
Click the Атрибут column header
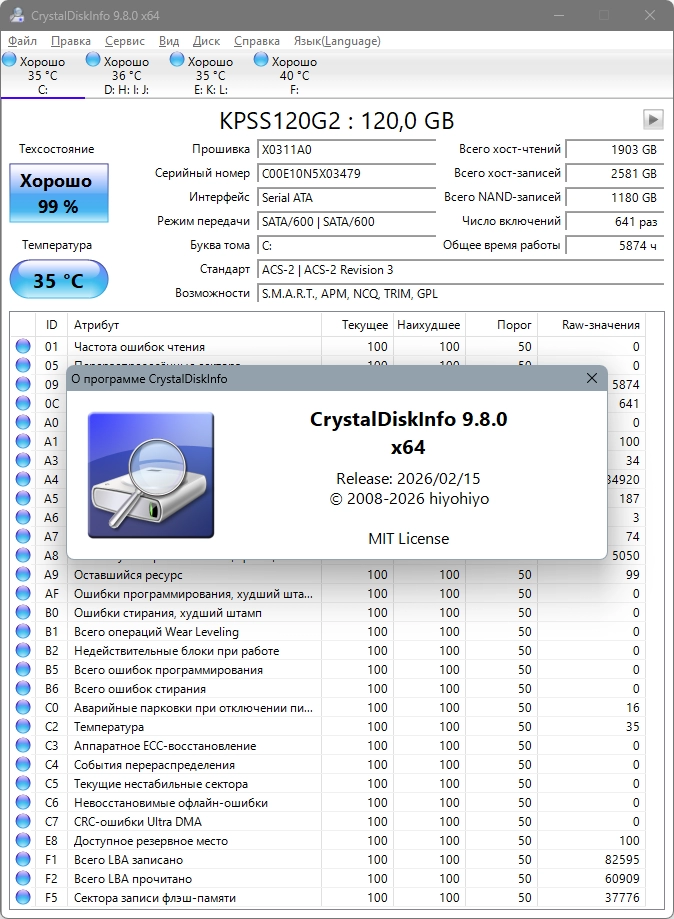pos(195,325)
